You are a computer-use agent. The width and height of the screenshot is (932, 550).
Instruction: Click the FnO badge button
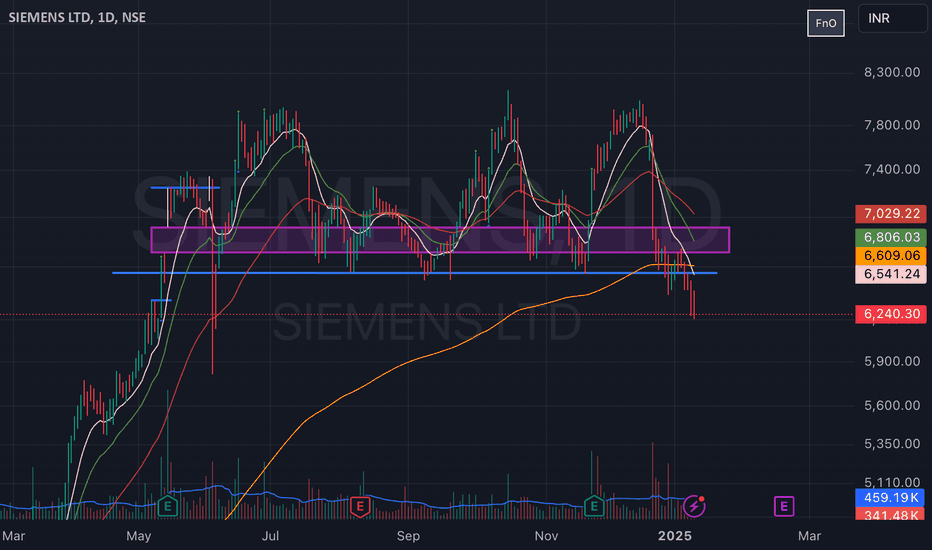(826, 23)
